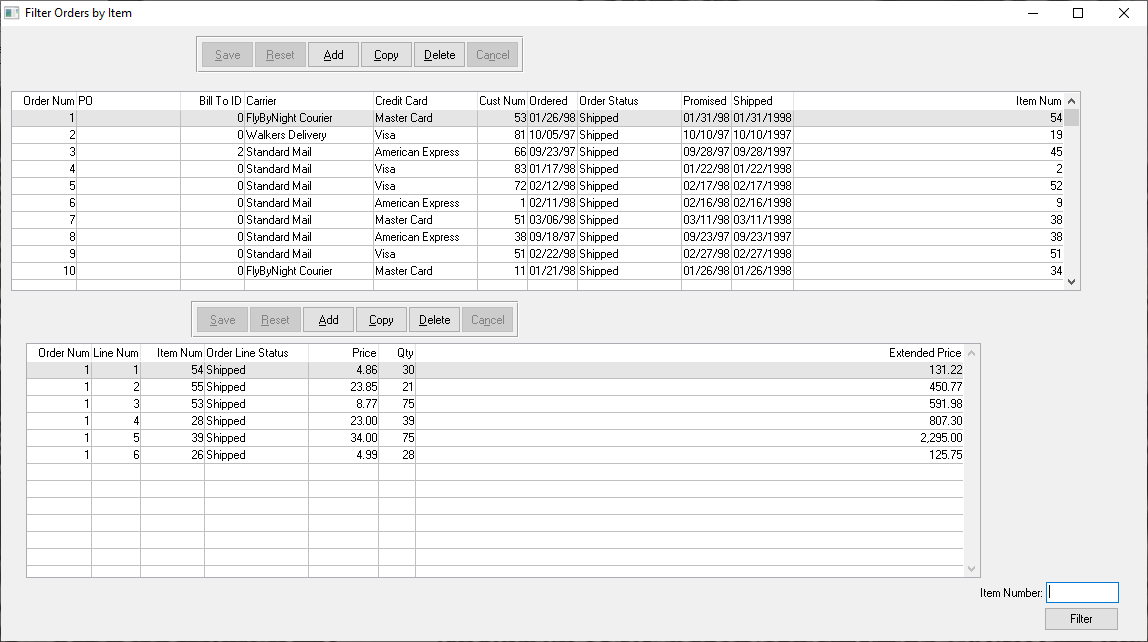Click Qty column header
This screenshot has width=1148, height=642.
tap(397, 353)
